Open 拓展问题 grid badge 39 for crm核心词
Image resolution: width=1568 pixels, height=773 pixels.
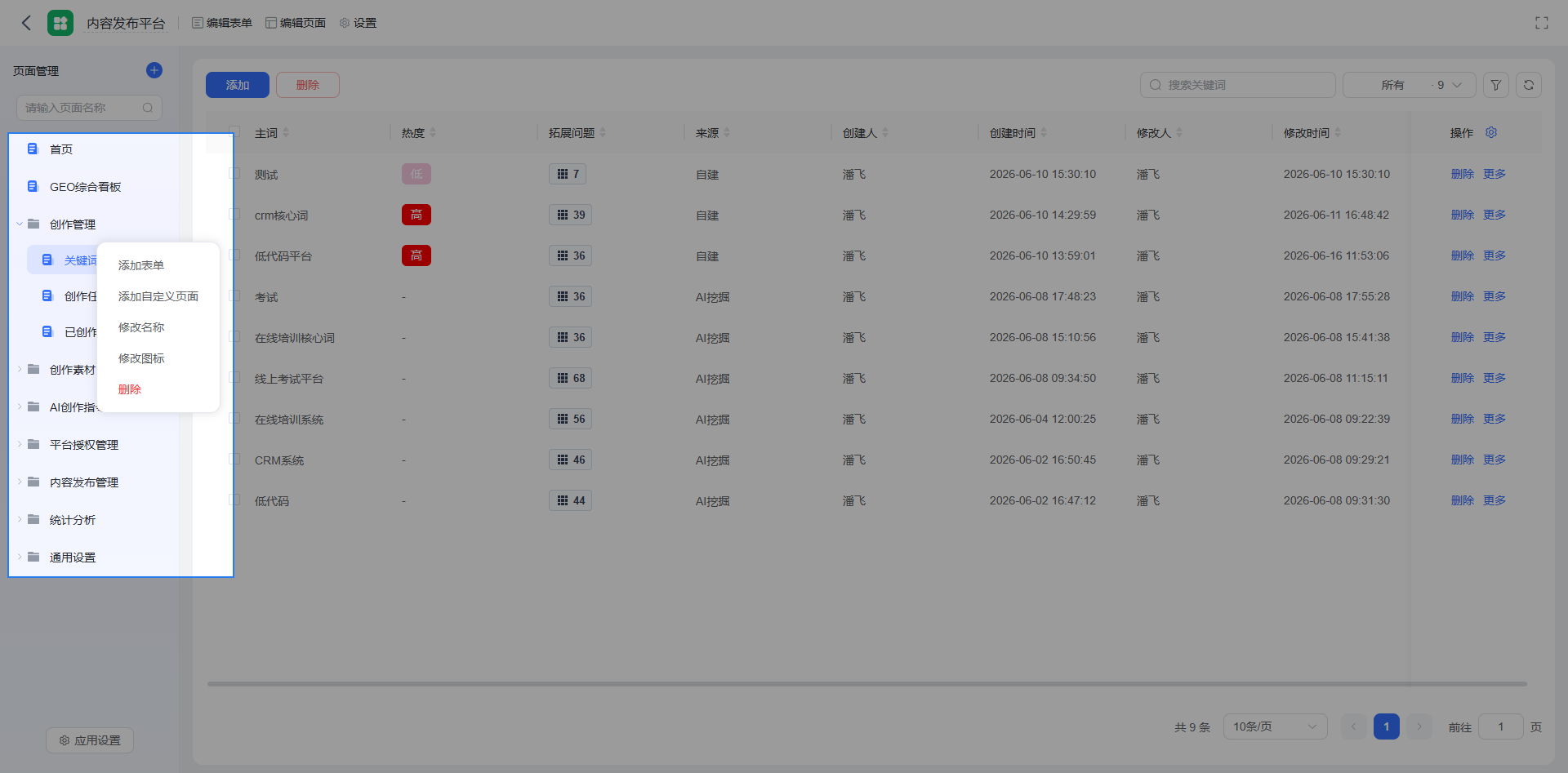(x=570, y=215)
